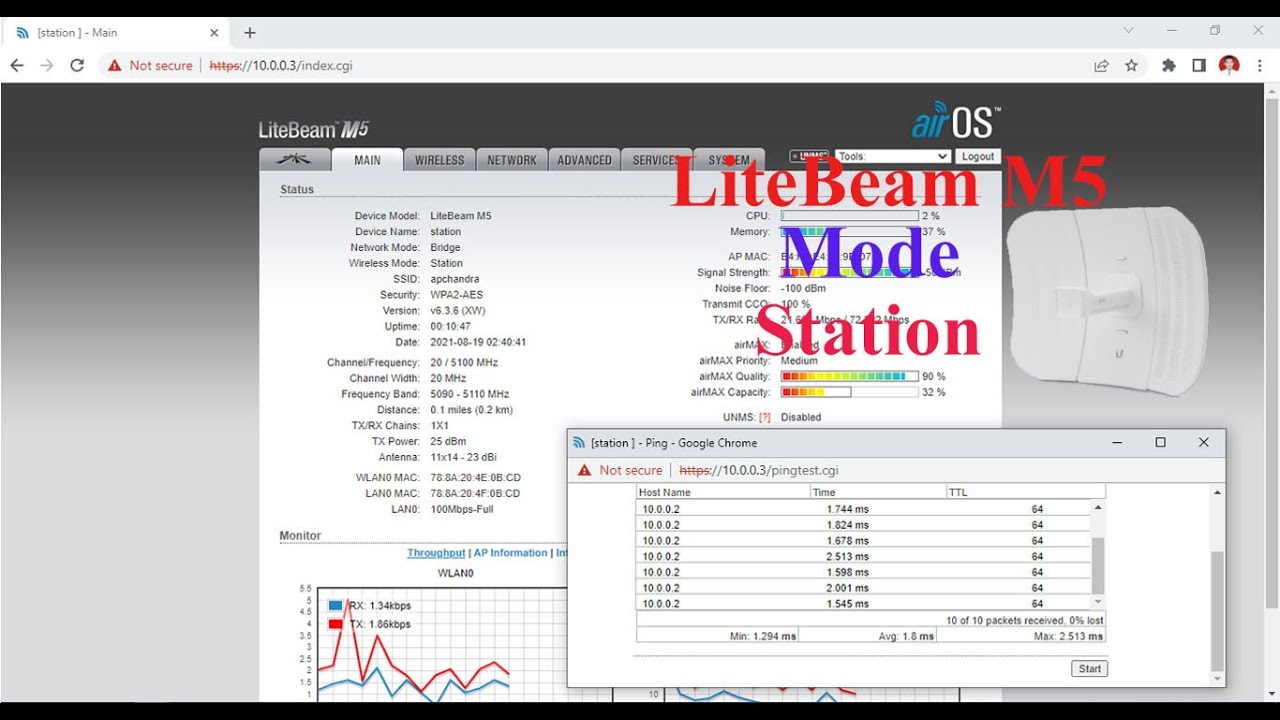Click the UNMS help [?] link
This screenshot has height=720, width=1280.
point(765,418)
